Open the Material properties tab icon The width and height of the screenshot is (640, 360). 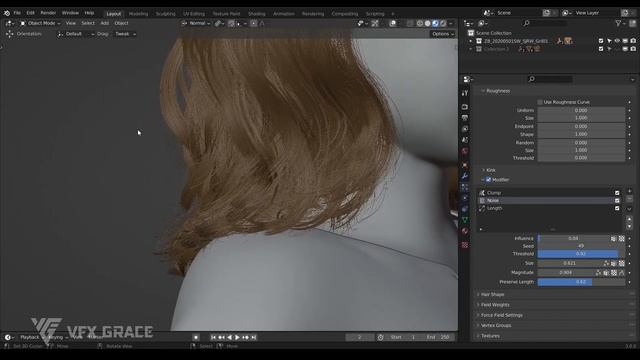click(464, 231)
